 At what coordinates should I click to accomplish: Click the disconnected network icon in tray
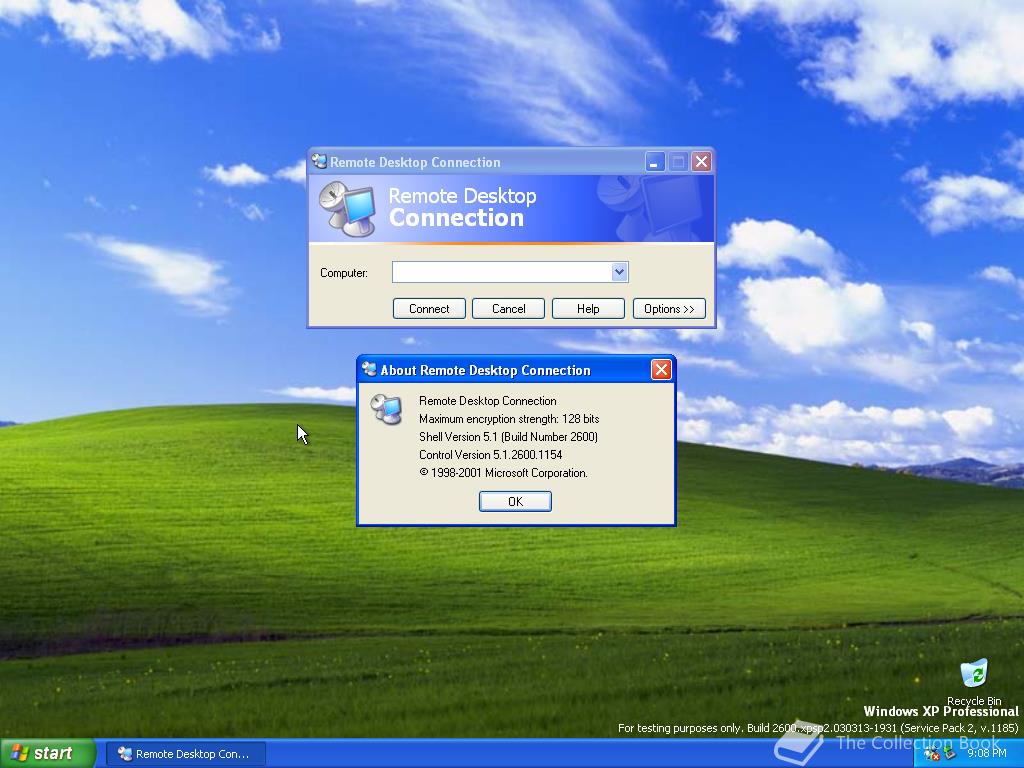932,753
